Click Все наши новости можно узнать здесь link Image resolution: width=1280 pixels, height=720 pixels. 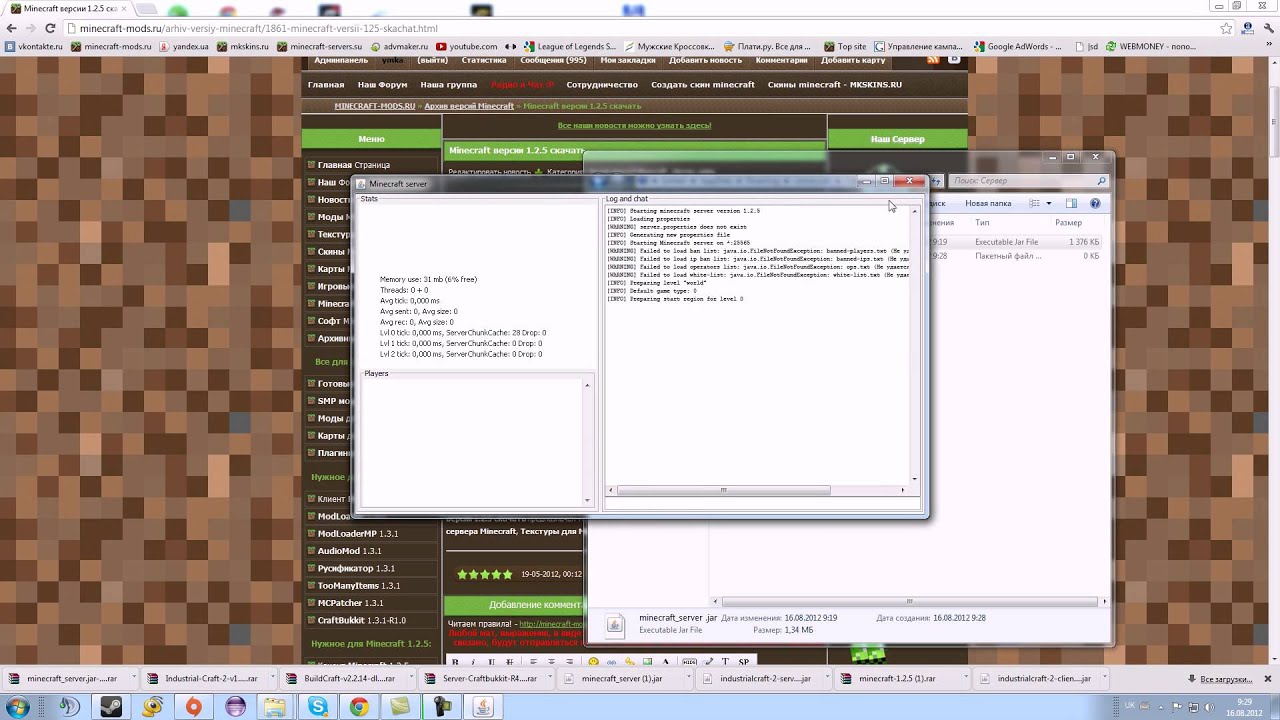[x=634, y=125]
